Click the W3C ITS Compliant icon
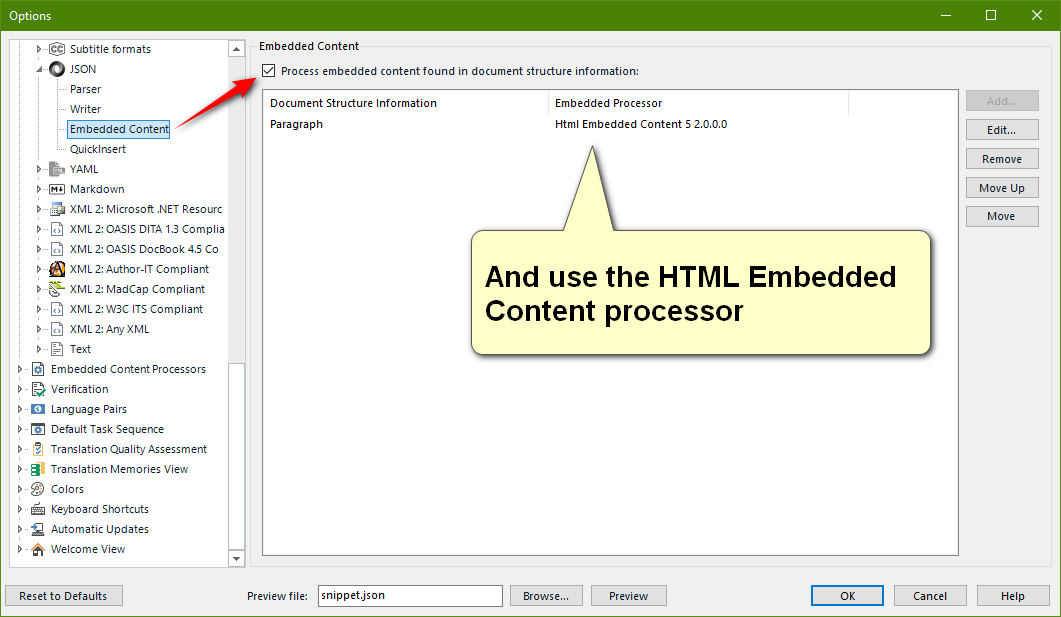1061x617 pixels. (x=57, y=309)
